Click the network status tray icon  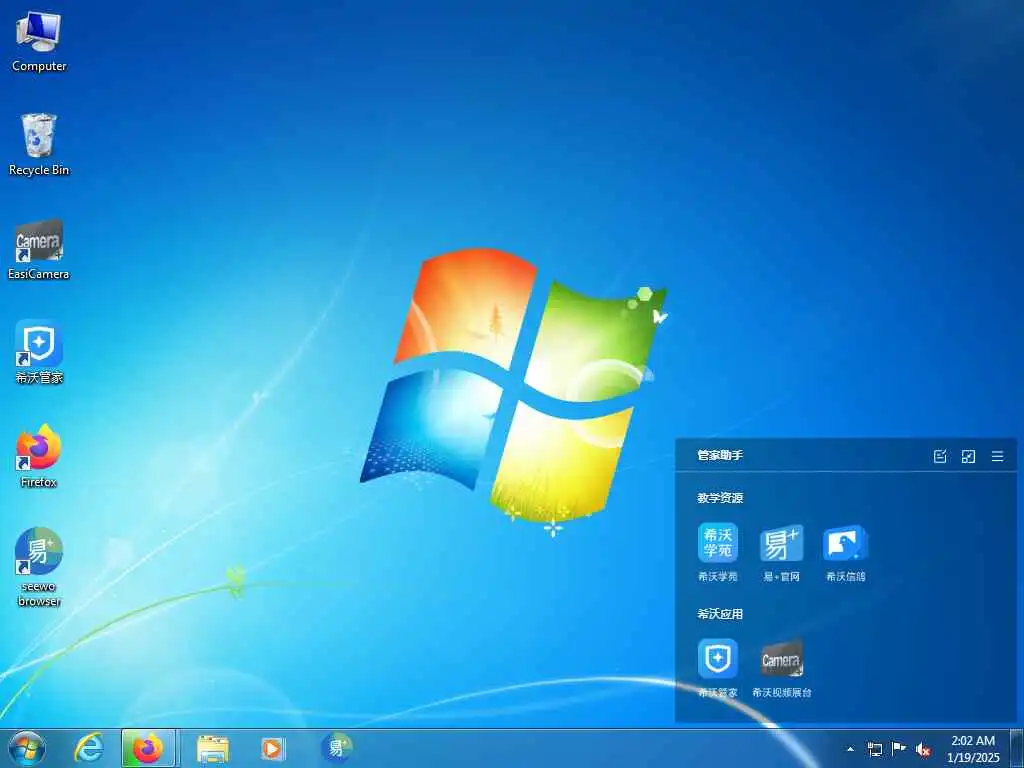pos(874,749)
